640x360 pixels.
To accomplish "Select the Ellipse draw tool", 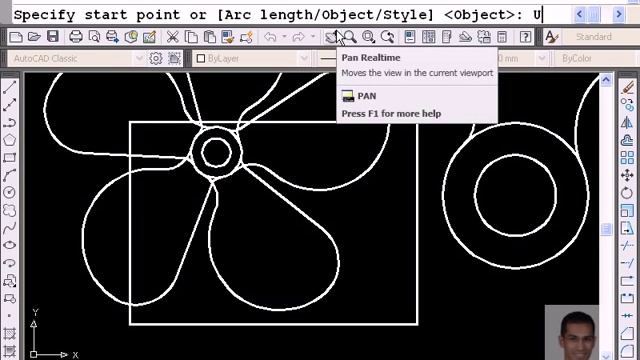I will (x=9, y=245).
